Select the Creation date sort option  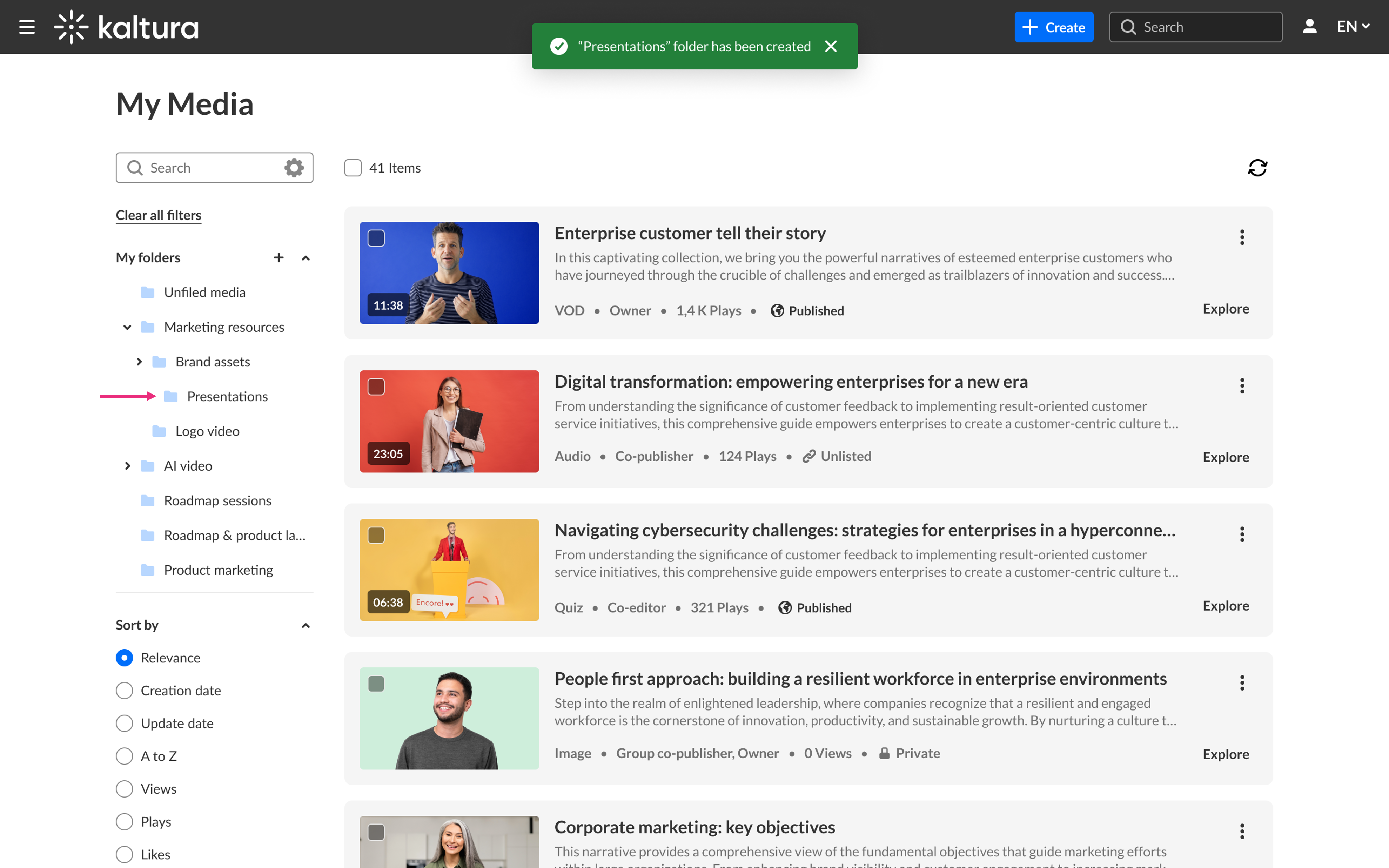pyautogui.click(x=125, y=691)
